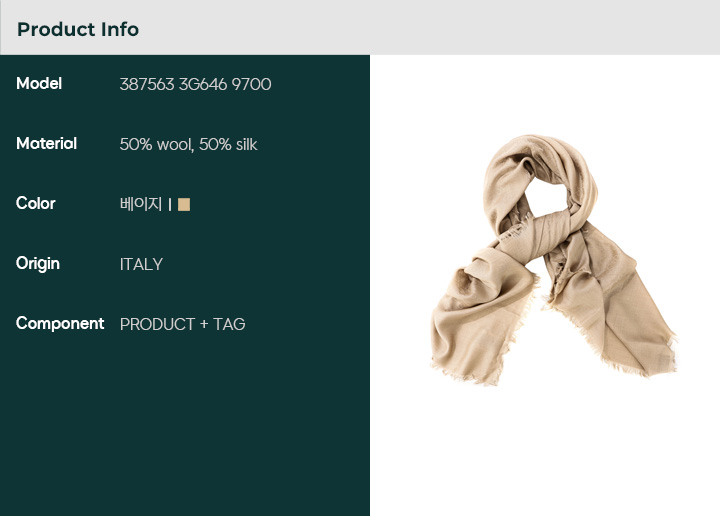Click the Origin label
Image resolution: width=720 pixels, height=516 pixels.
[x=38, y=264]
